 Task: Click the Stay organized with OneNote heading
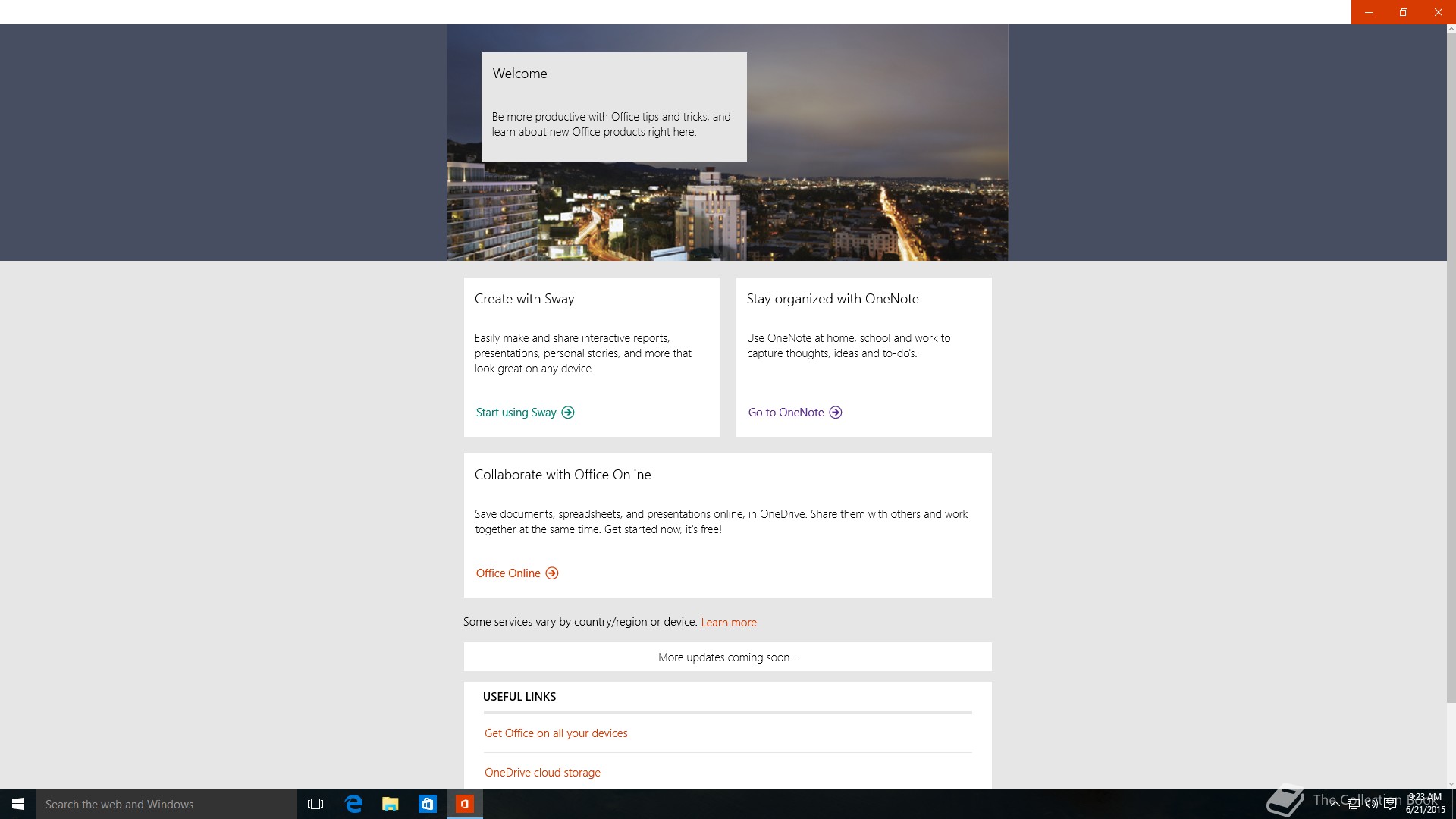point(833,299)
